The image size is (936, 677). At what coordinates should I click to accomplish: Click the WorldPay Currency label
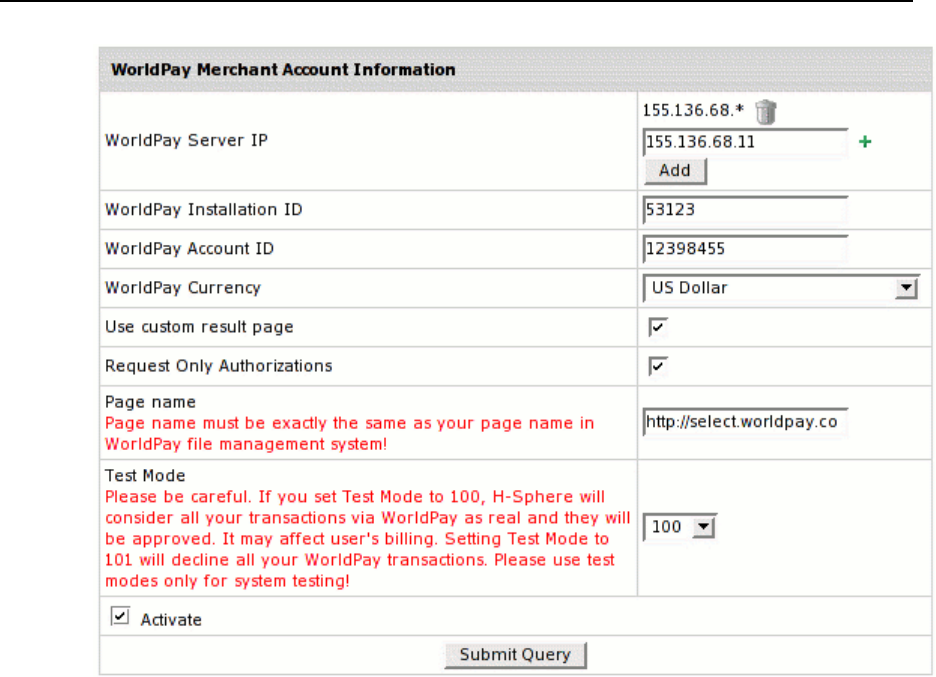click(x=183, y=288)
